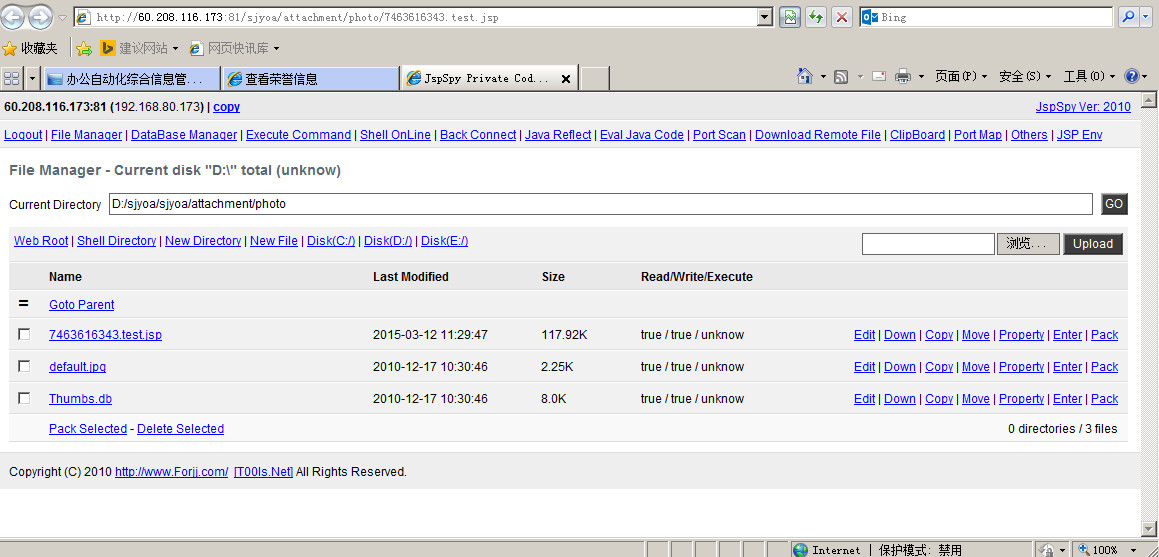Viewport: 1159px width, 557px height.
Task: Click the Current Directory path field
Action: pos(600,204)
